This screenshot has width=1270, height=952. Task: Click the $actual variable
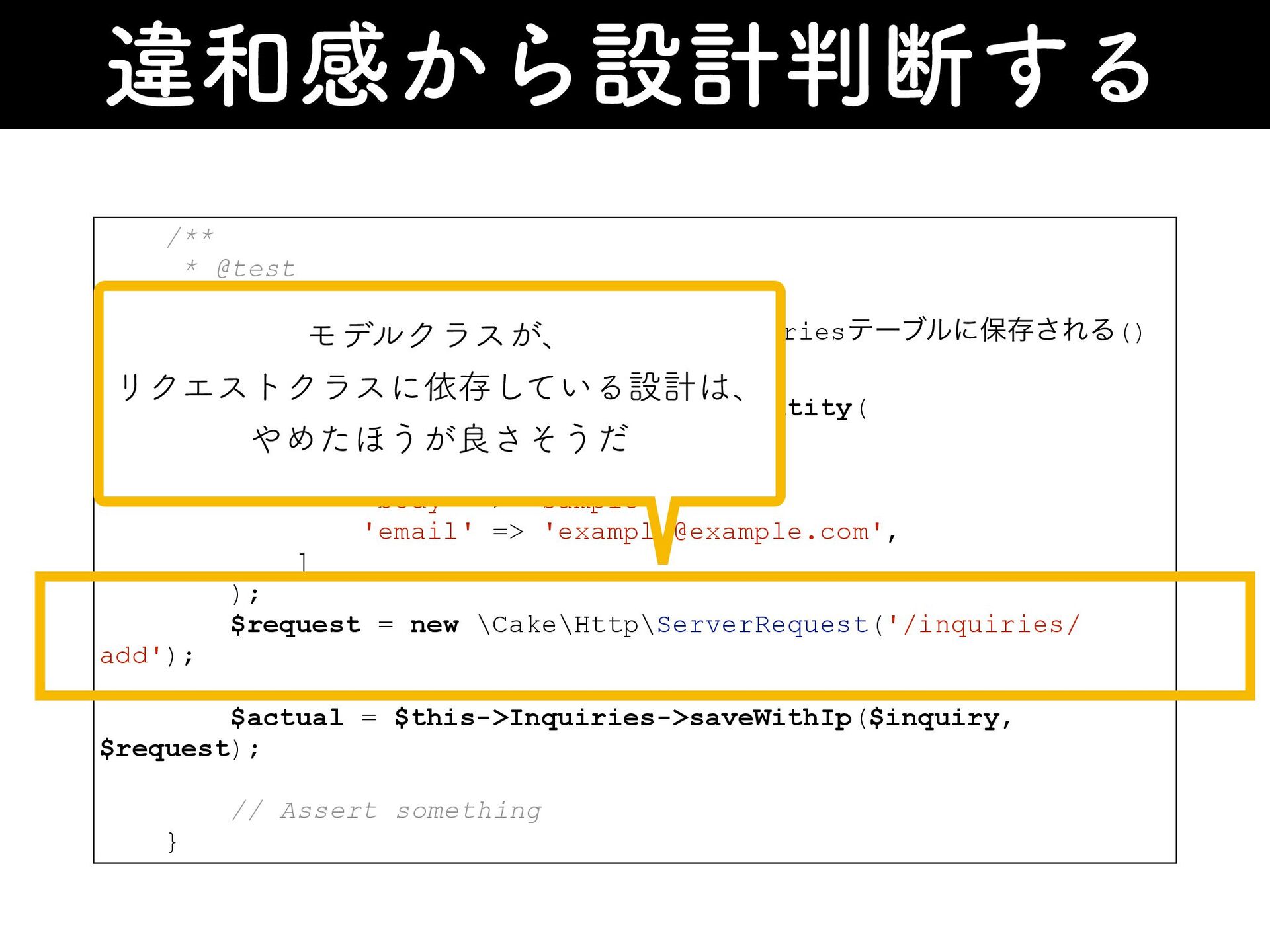point(286,718)
